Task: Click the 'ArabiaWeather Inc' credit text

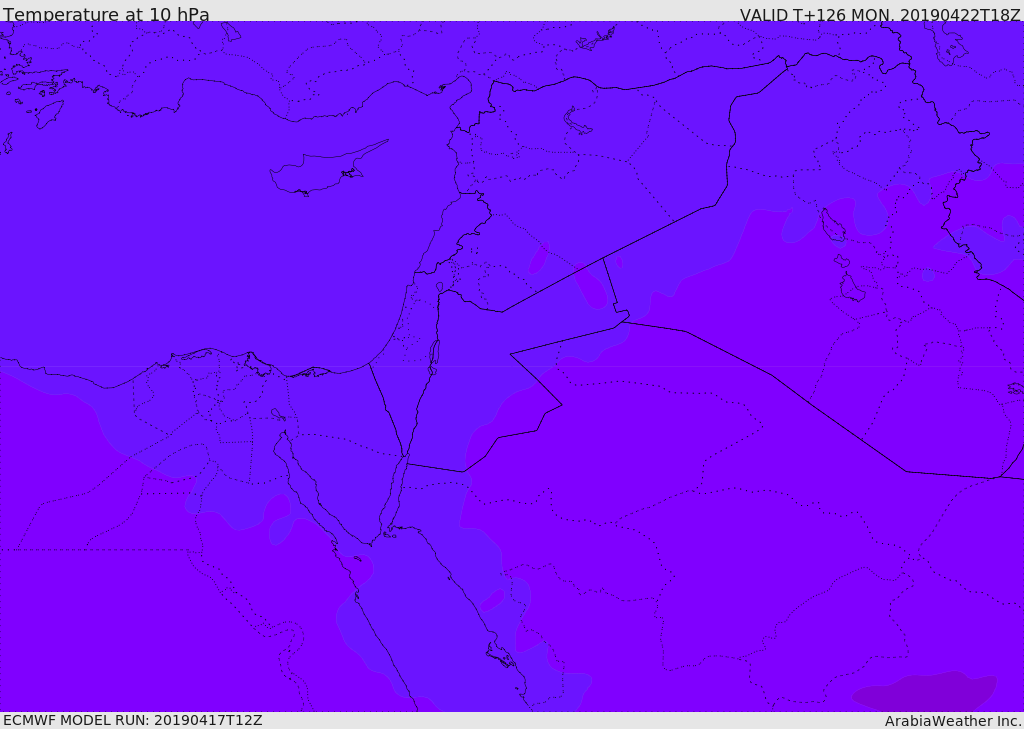Action: coord(952,721)
